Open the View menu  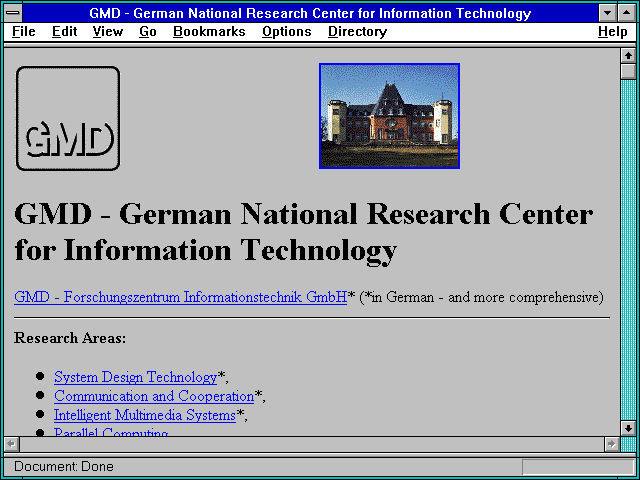pyautogui.click(x=108, y=32)
